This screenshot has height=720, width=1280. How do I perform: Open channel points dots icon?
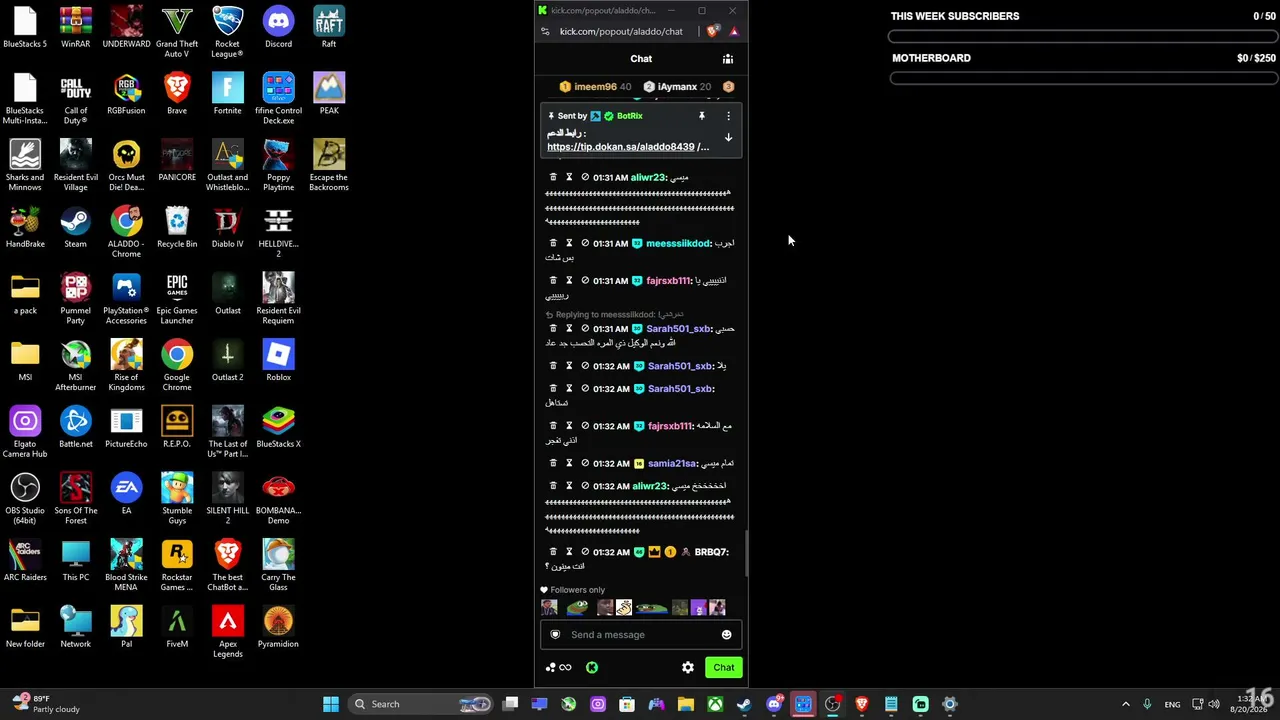[x=551, y=668]
